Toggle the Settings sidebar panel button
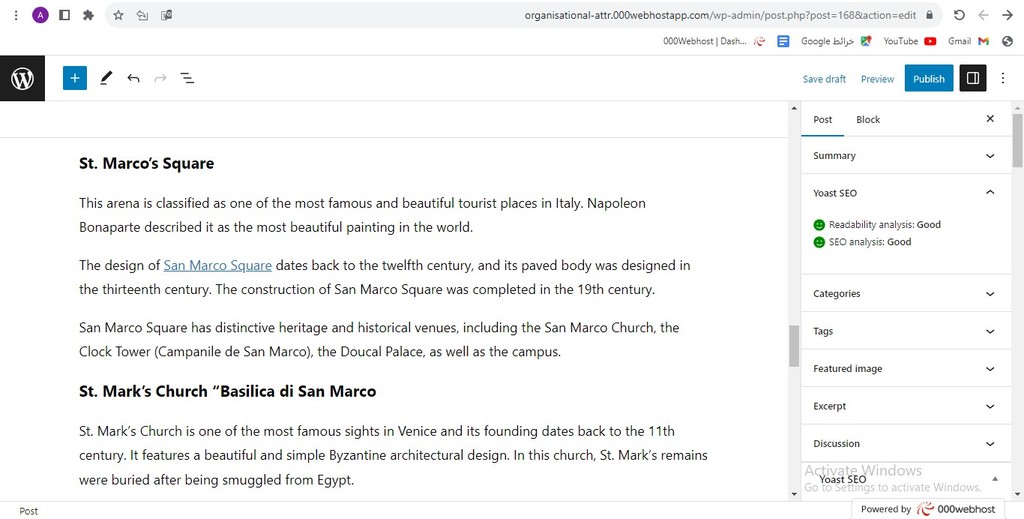Screen dimensions: 1024x519 click(972, 78)
